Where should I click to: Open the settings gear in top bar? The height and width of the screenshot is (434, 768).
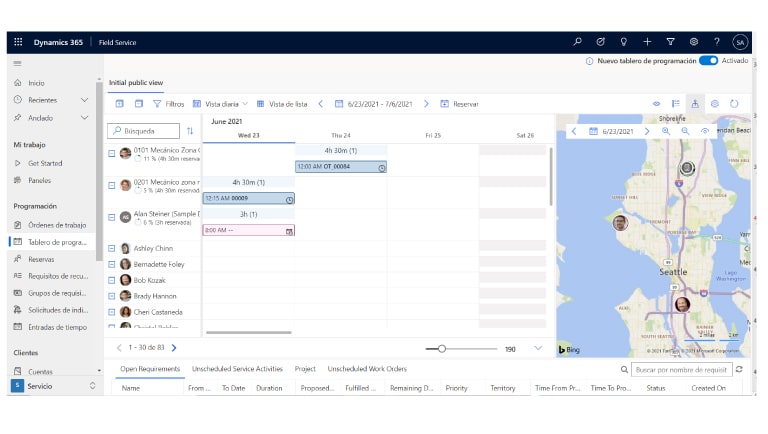click(x=694, y=42)
